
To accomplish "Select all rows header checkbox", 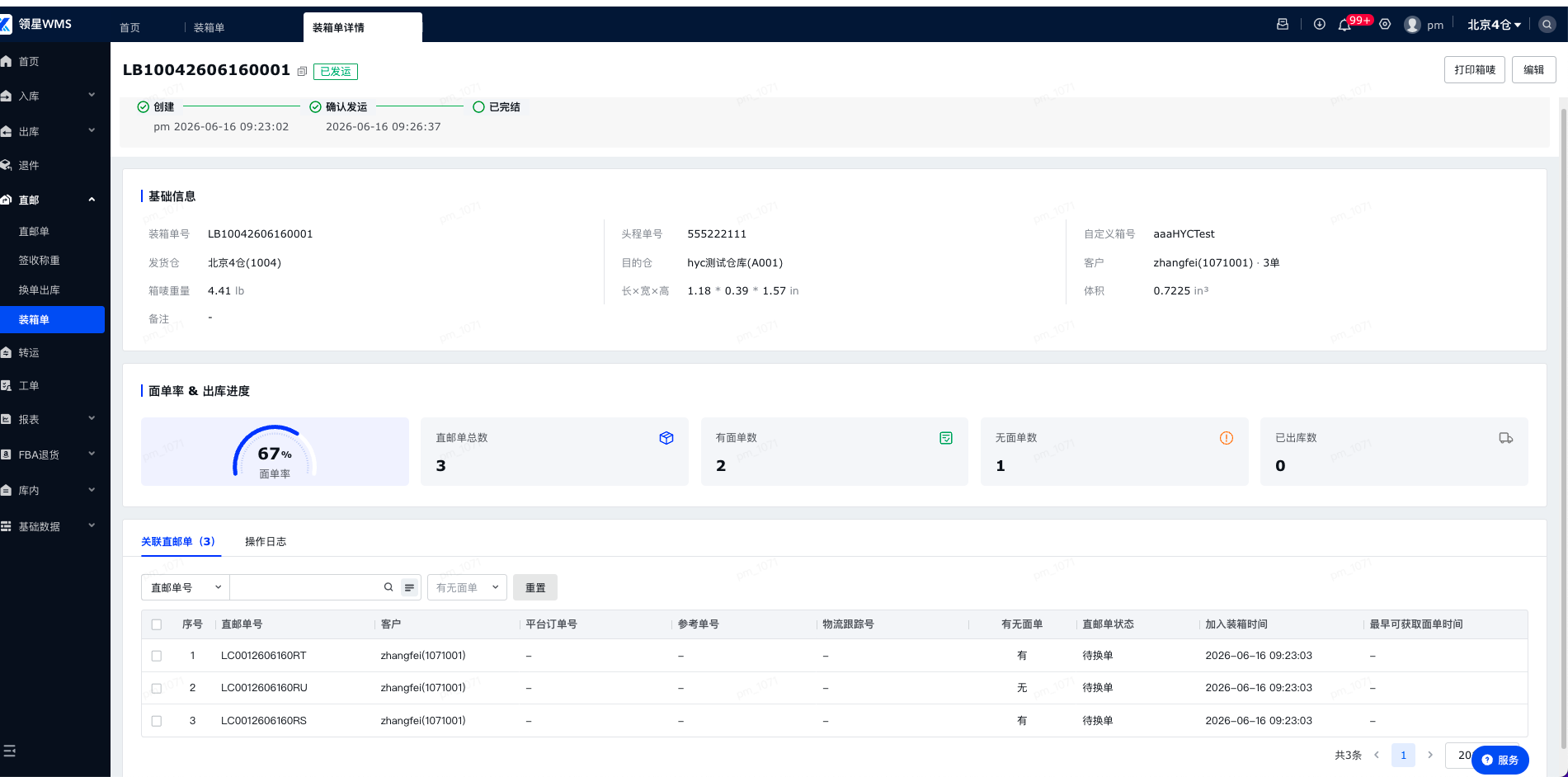I will [157, 624].
